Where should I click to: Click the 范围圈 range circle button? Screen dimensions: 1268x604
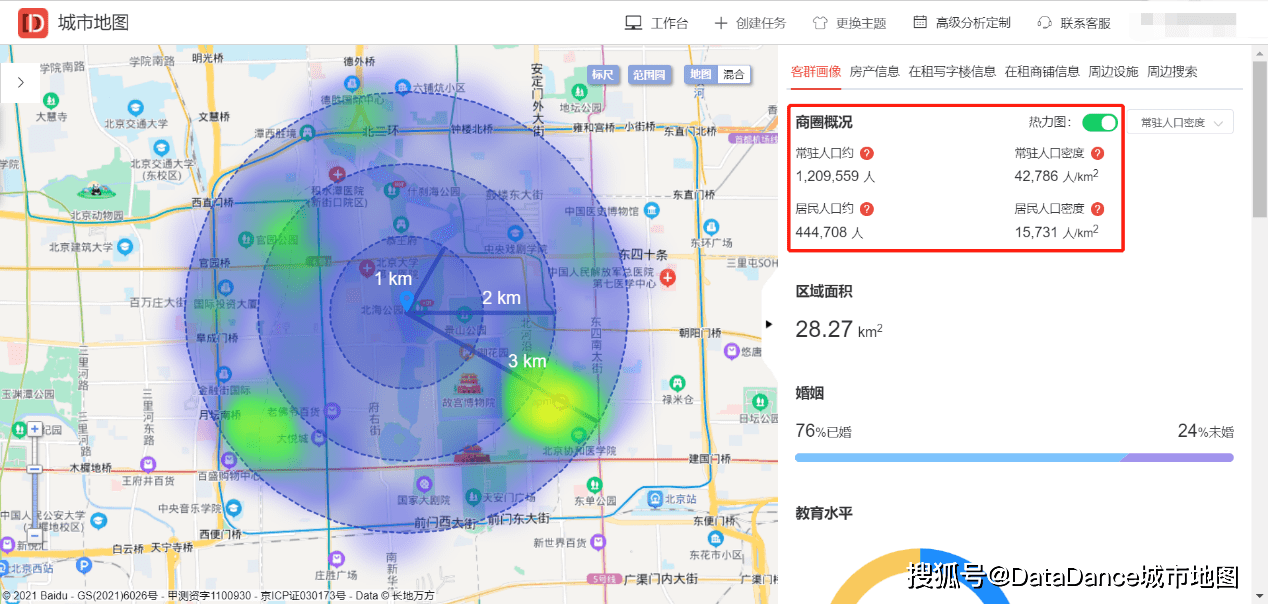click(x=649, y=74)
